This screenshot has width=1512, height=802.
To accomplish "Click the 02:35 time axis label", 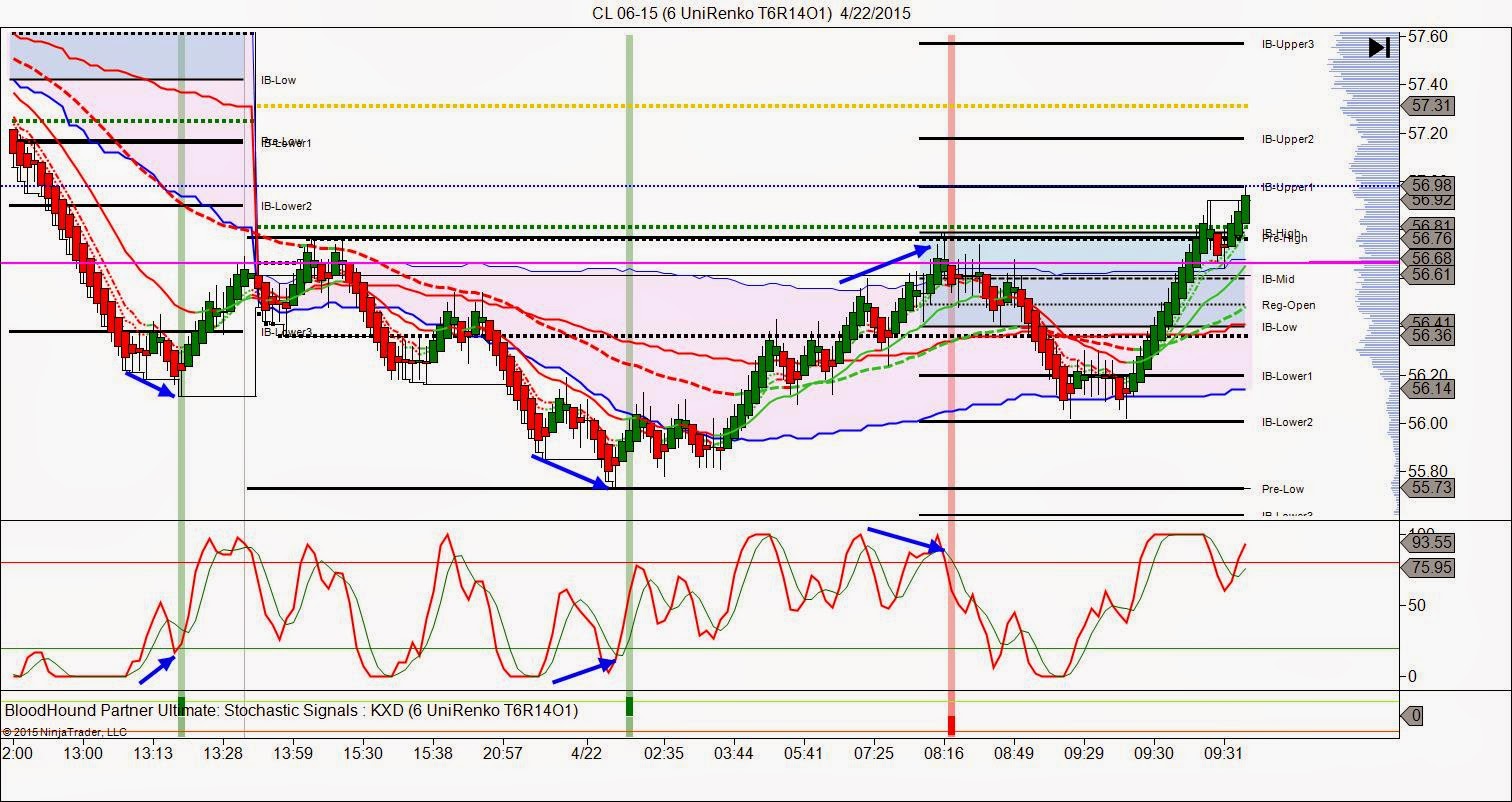I will pos(664,753).
